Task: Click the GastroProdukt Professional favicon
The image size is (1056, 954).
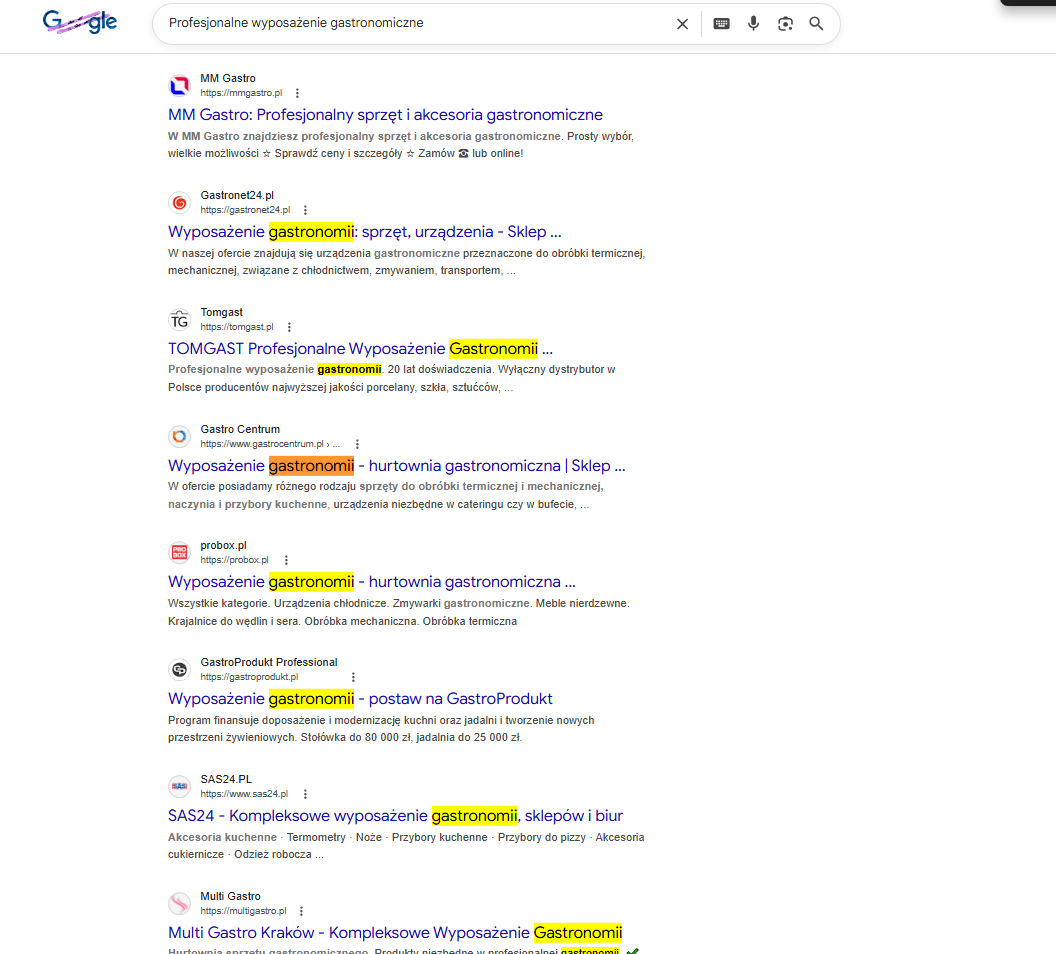Action: click(x=179, y=670)
